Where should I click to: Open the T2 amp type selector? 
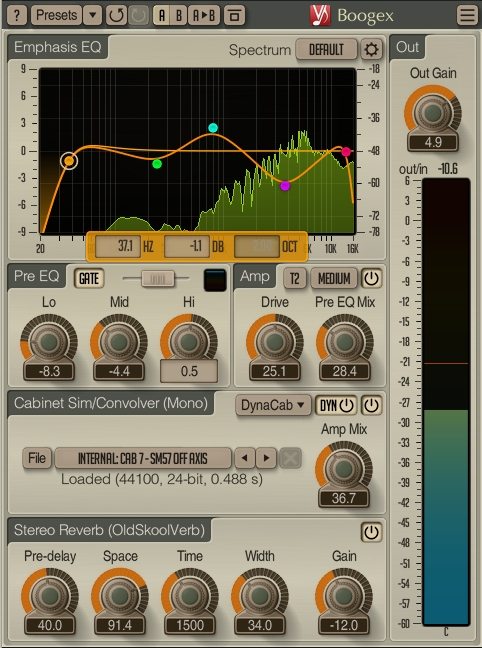pyautogui.click(x=295, y=279)
